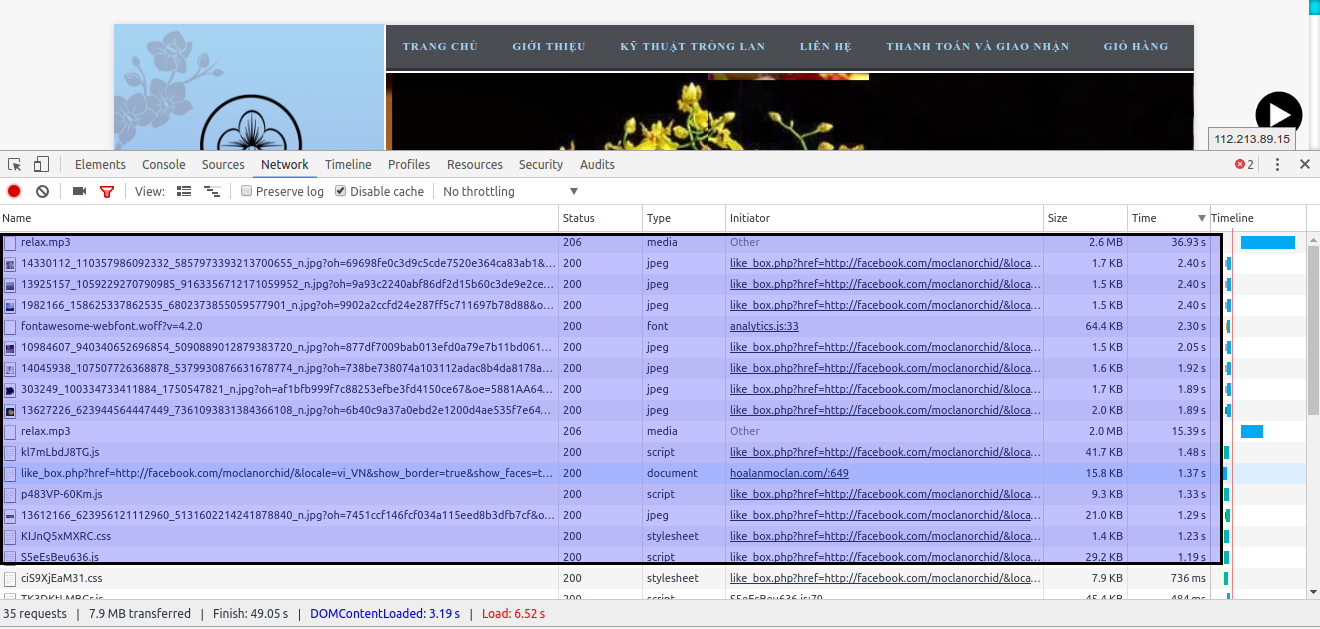Switch to the Sources tab
The image size is (1320, 629).
[x=223, y=165]
